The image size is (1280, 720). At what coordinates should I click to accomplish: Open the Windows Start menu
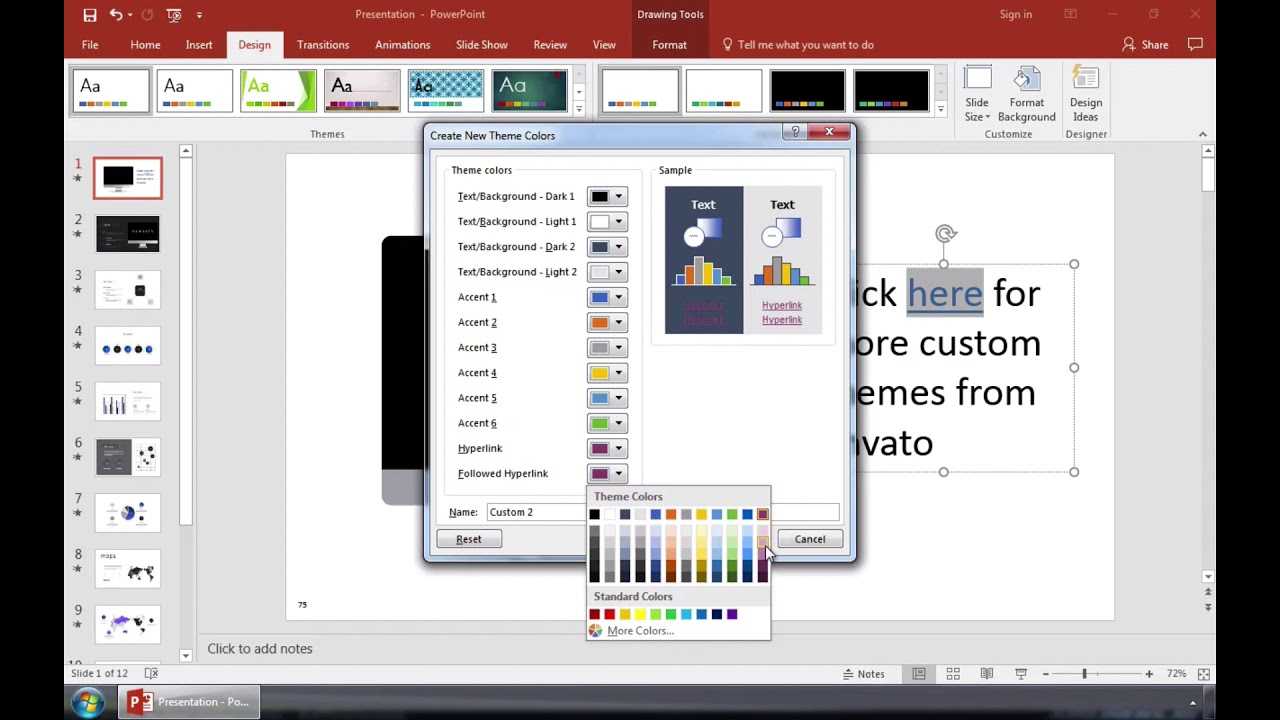click(87, 702)
